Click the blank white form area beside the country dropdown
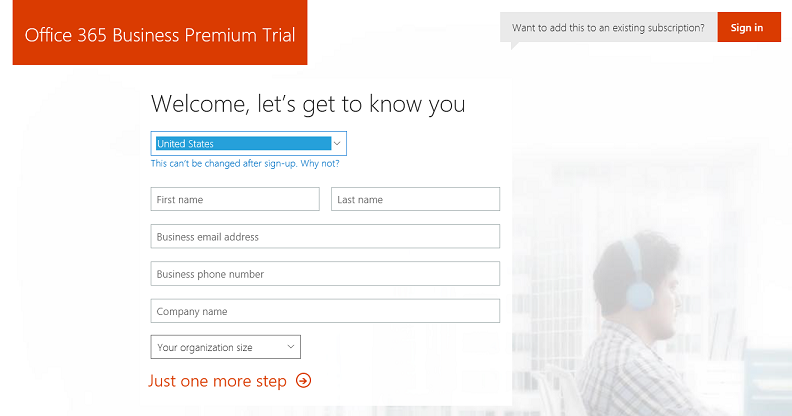This screenshot has width=792, height=416. 430,145
